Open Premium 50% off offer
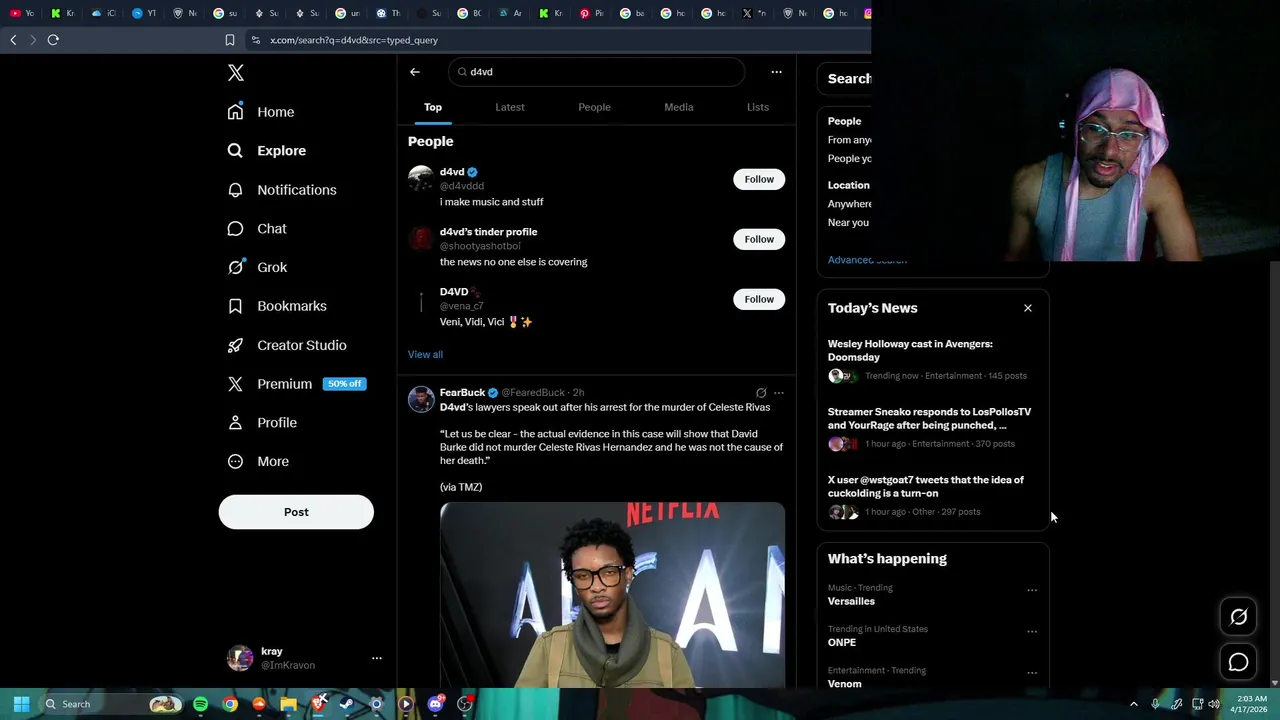This screenshot has width=1280, height=720. click(x=296, y=384)
